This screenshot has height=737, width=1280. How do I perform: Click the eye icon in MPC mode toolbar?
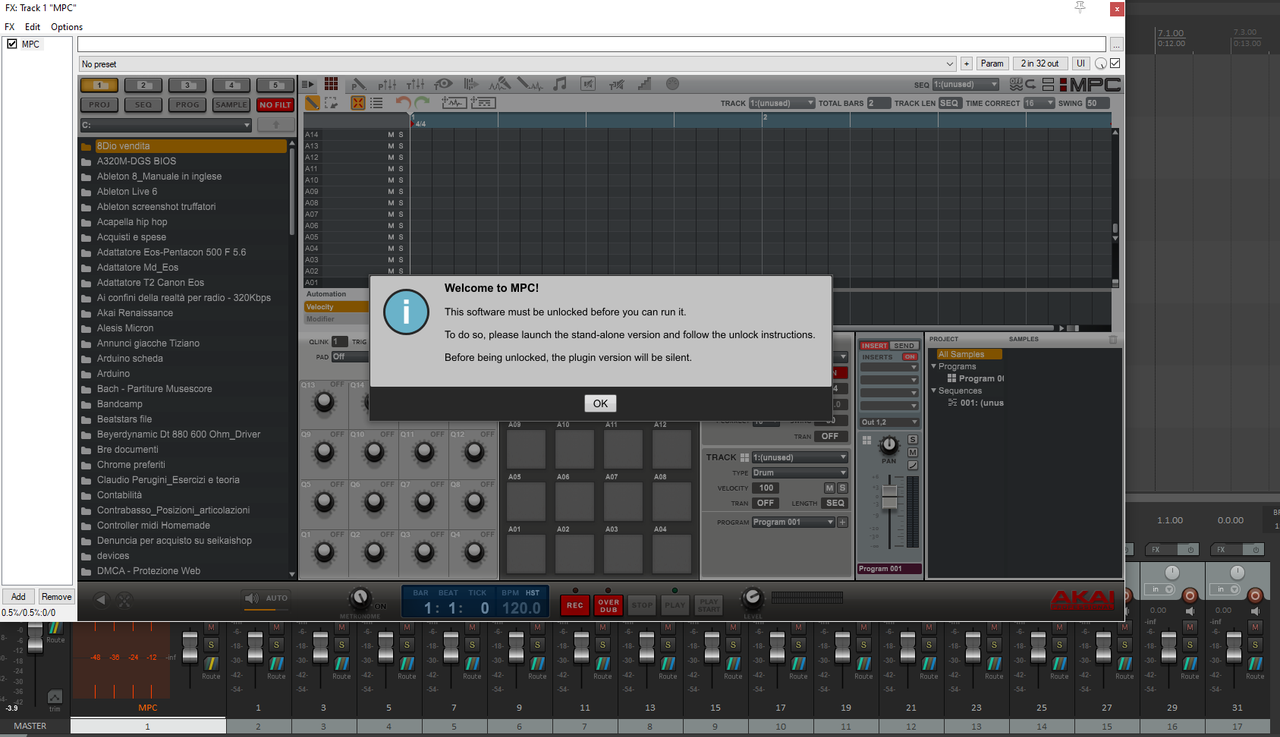(443, 85)
